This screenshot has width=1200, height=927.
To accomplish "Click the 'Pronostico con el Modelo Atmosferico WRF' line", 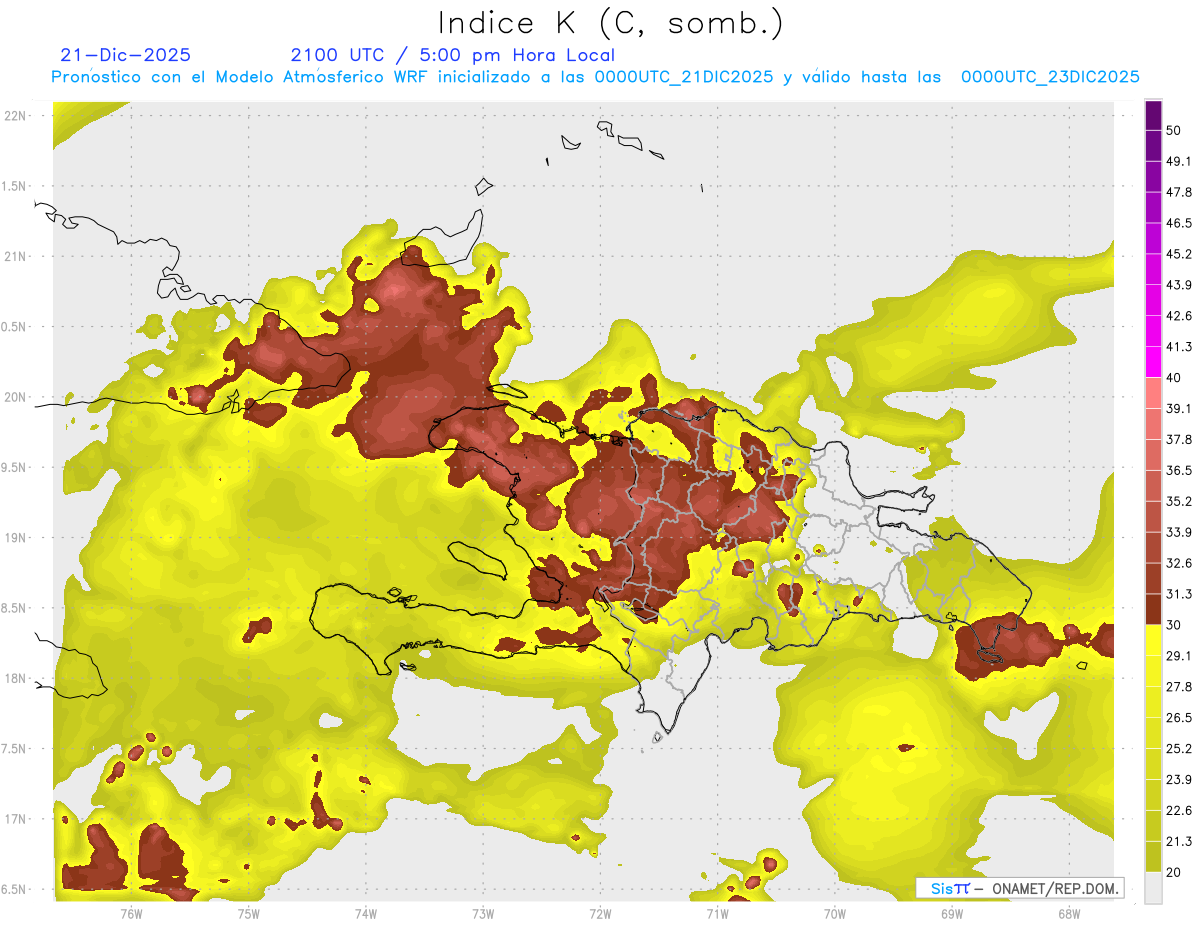I will (595, 77).
